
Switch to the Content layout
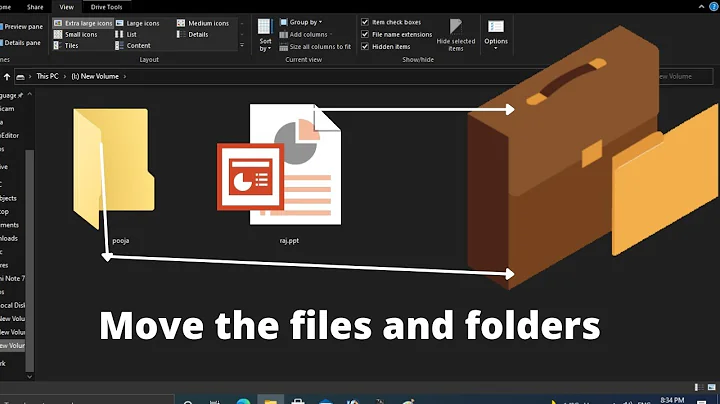click(x=133, y=45)
